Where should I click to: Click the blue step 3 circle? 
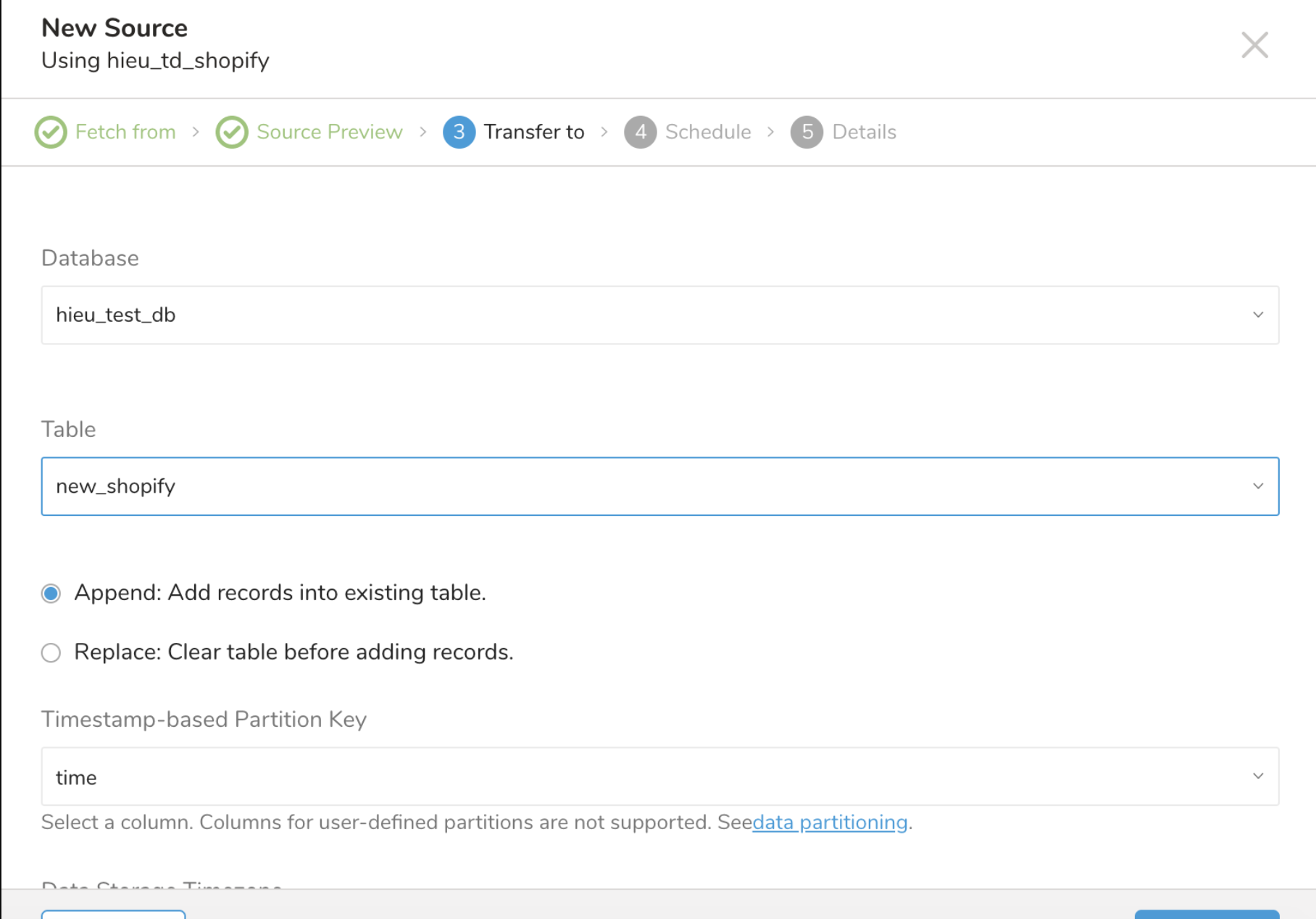[459, 132]
